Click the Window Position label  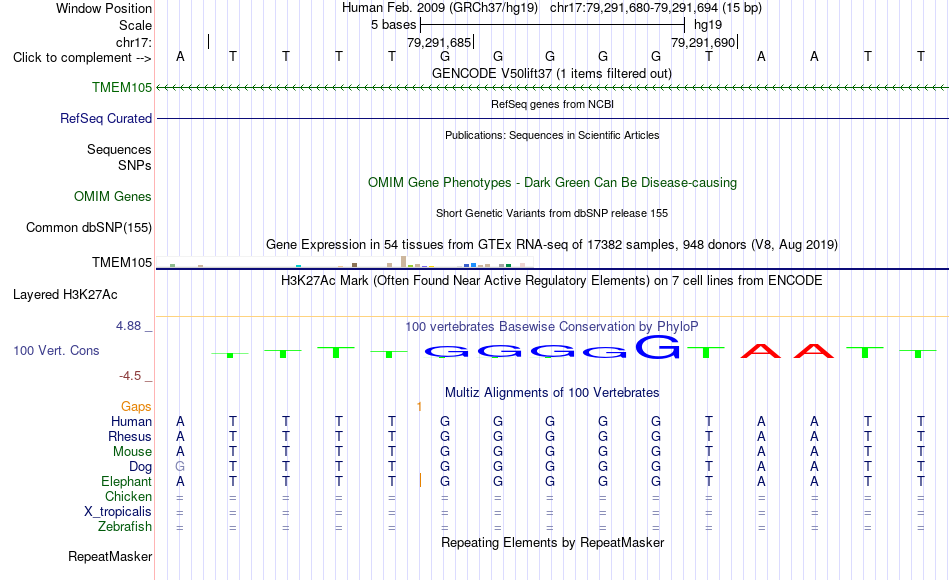[x=104, y=8]
